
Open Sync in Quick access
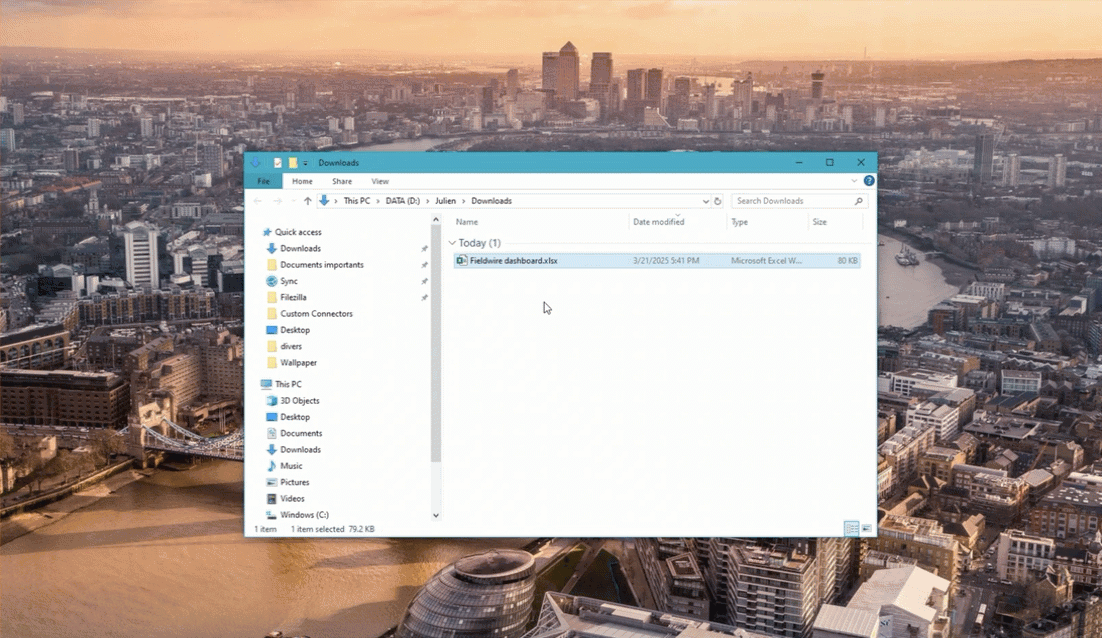[x=289, y=281]
